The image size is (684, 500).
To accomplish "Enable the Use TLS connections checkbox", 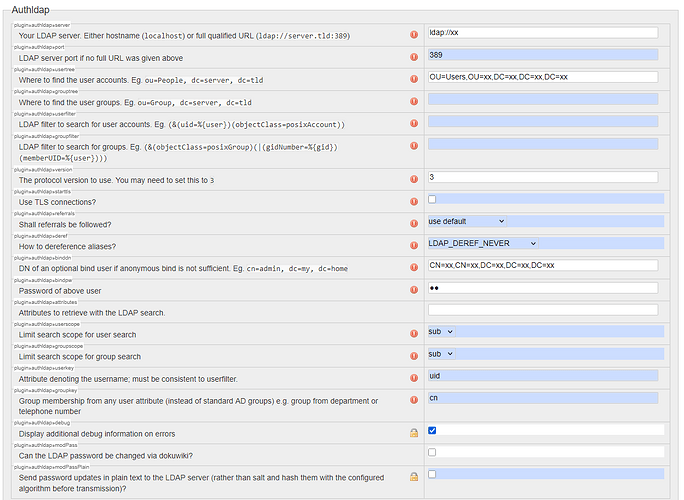I will (x=432, y=199).
